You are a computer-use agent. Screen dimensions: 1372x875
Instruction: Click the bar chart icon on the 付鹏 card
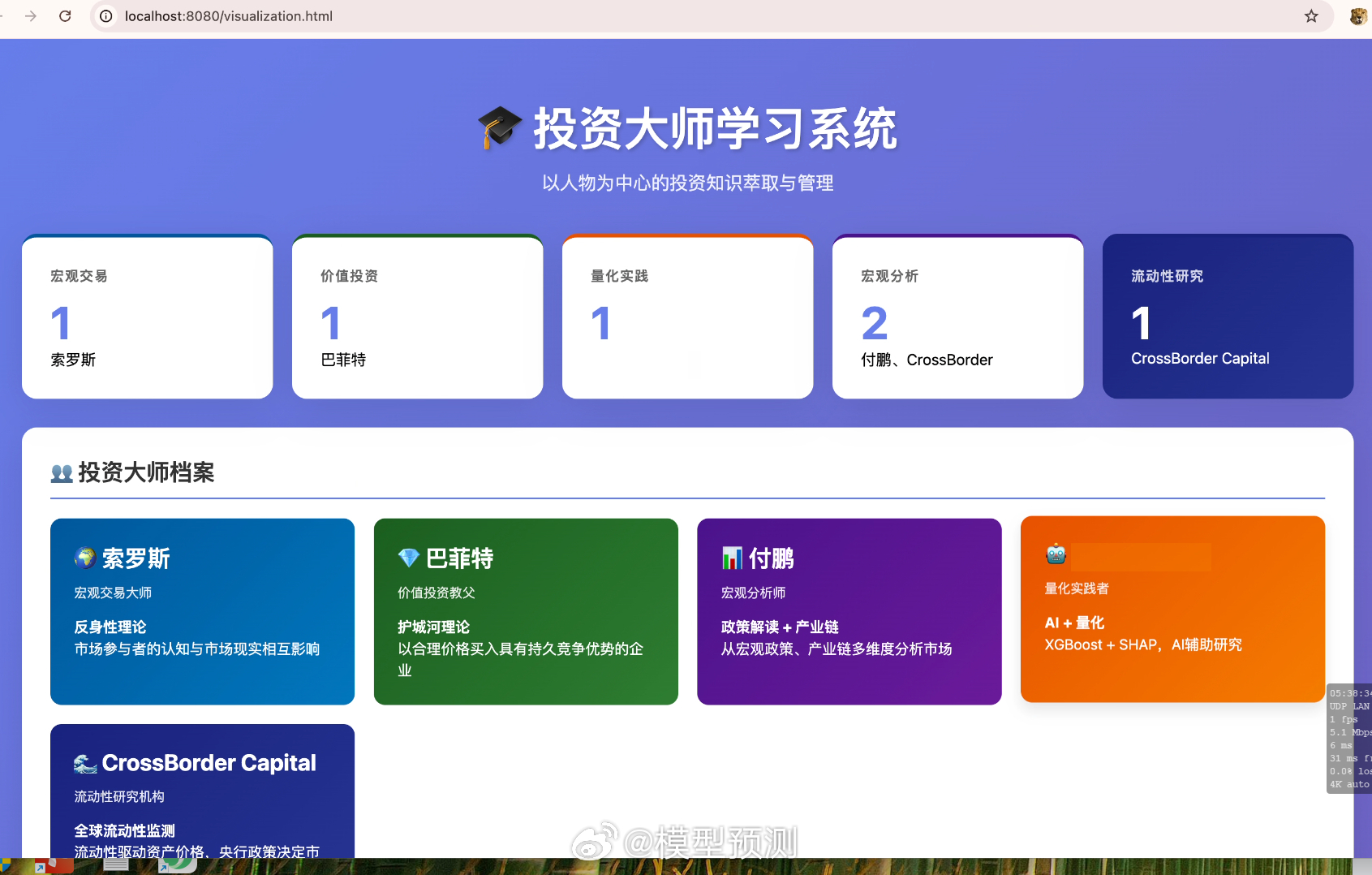[x=731, y=557]
